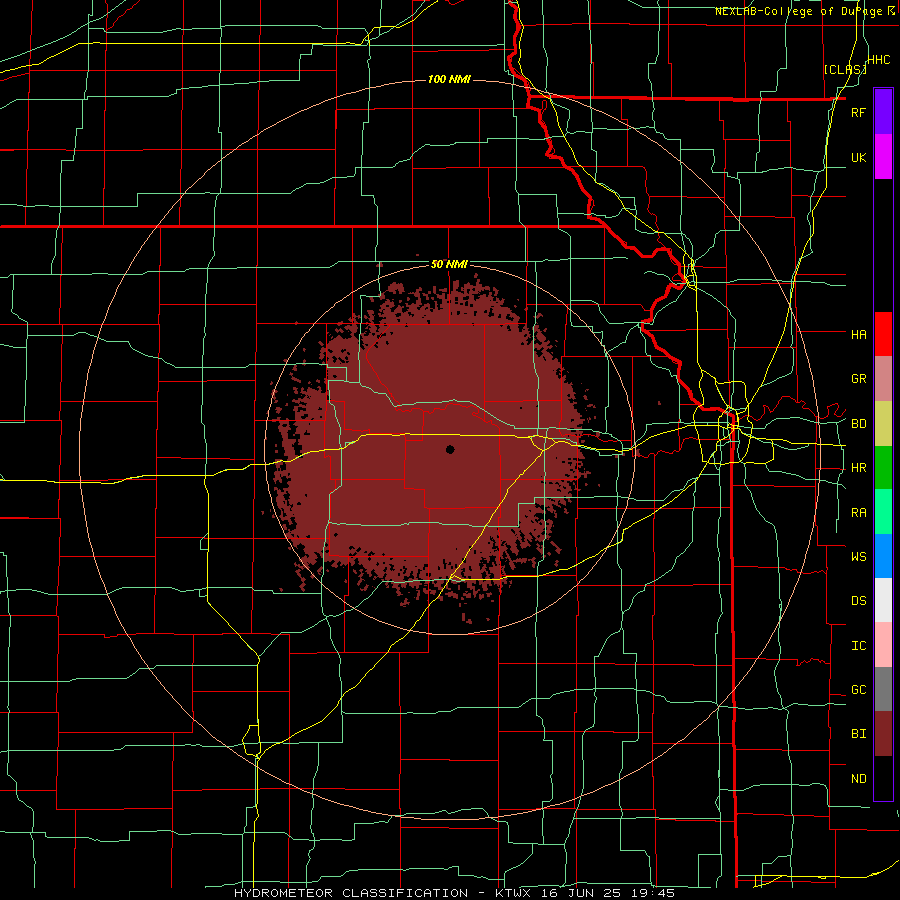
Task: Pick the blue WS legend swatch
Action: [x=883, y=556]
